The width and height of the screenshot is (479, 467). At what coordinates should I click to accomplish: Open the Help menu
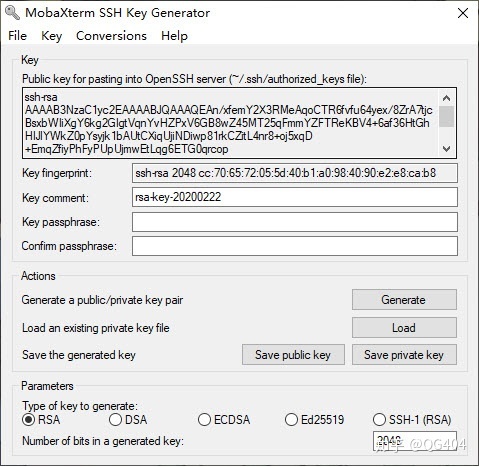tap(174, 36)
